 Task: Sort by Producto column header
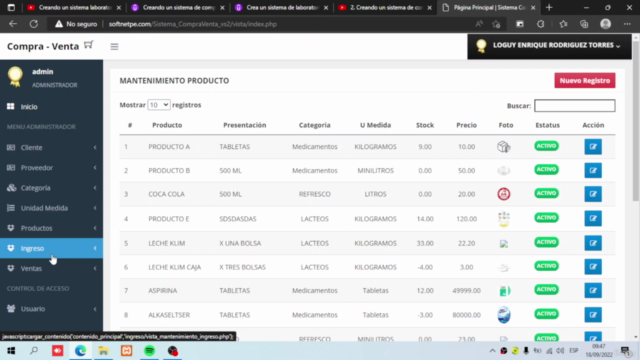pos(167,125)
